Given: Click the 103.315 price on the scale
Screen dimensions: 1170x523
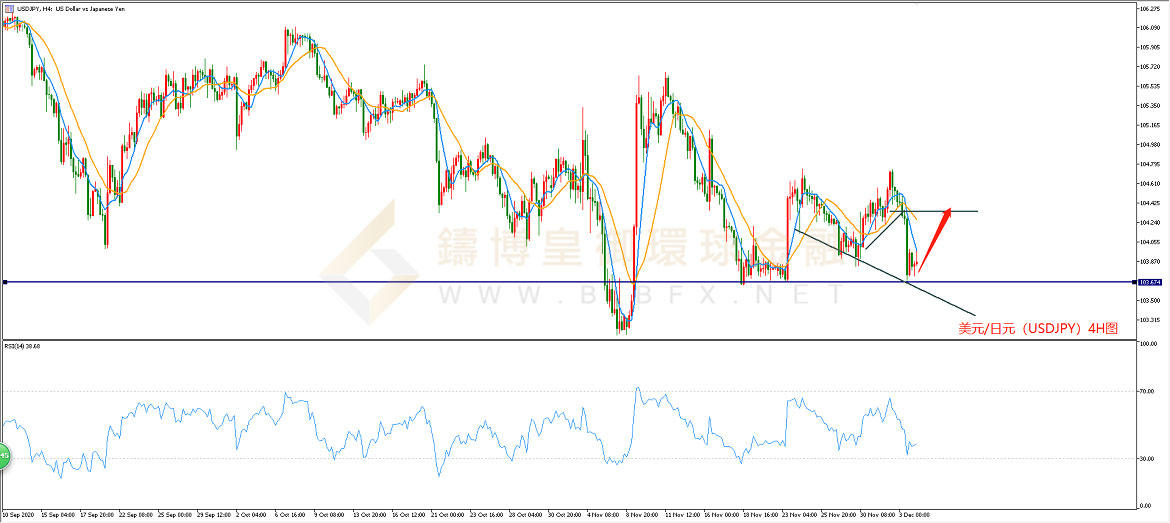Looking at the screenshot, I should [1150, 320].
